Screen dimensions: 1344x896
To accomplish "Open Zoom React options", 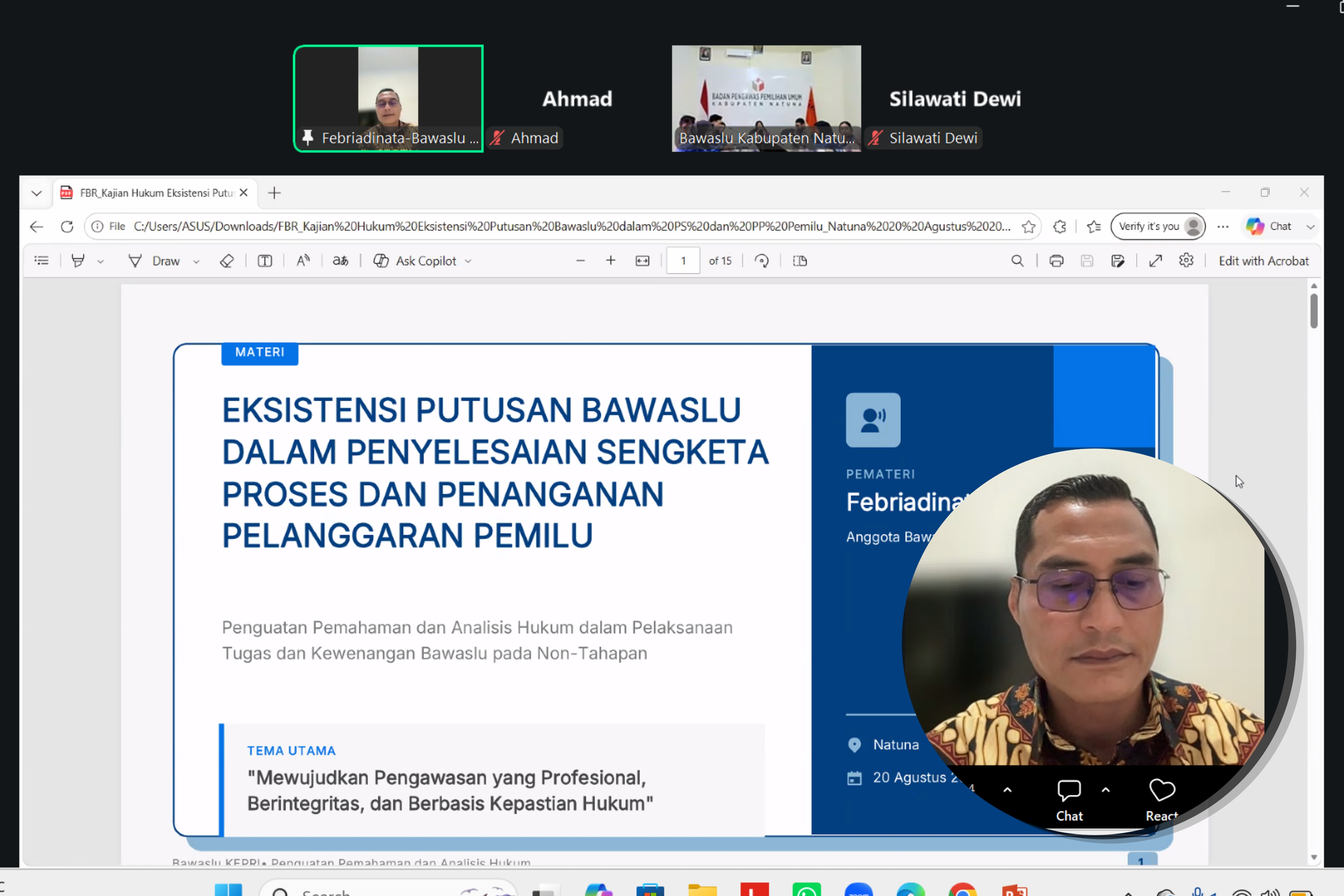I will pyautogui.click(x=1162, y=800).
